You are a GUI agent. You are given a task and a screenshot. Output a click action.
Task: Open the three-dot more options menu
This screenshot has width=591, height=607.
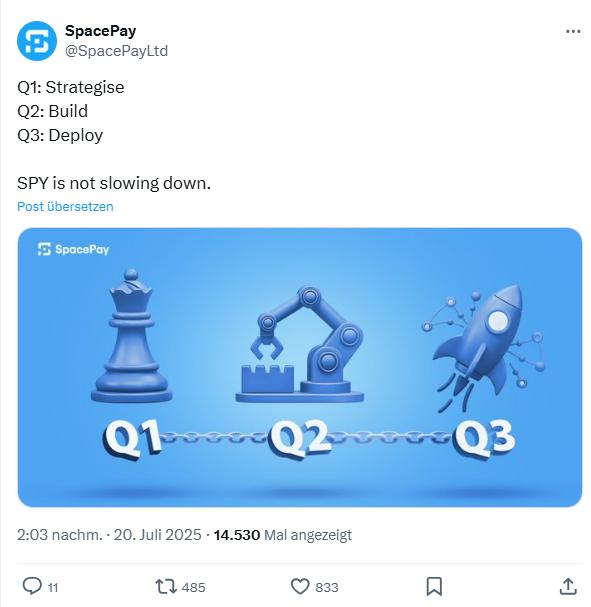coord(573,31)
